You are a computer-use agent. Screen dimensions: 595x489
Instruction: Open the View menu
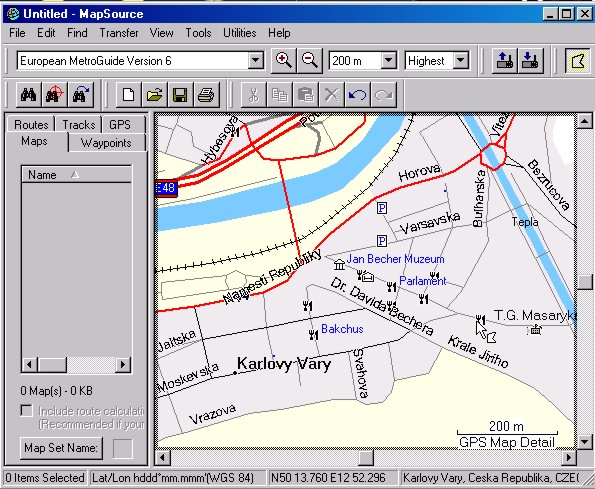pyautogui.click(x=162, y=33)
